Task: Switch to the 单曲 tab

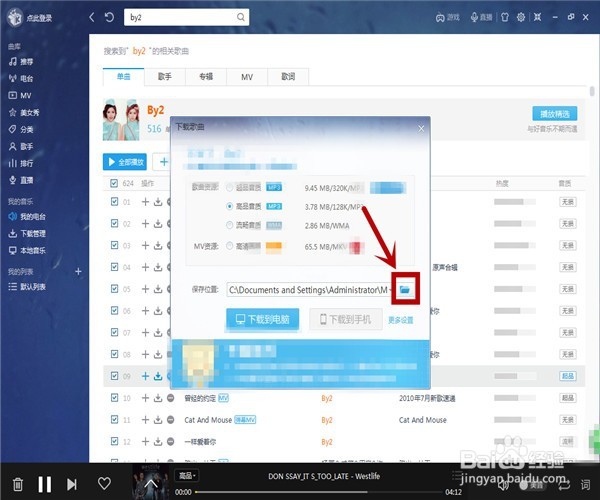Action: (124, 77)
